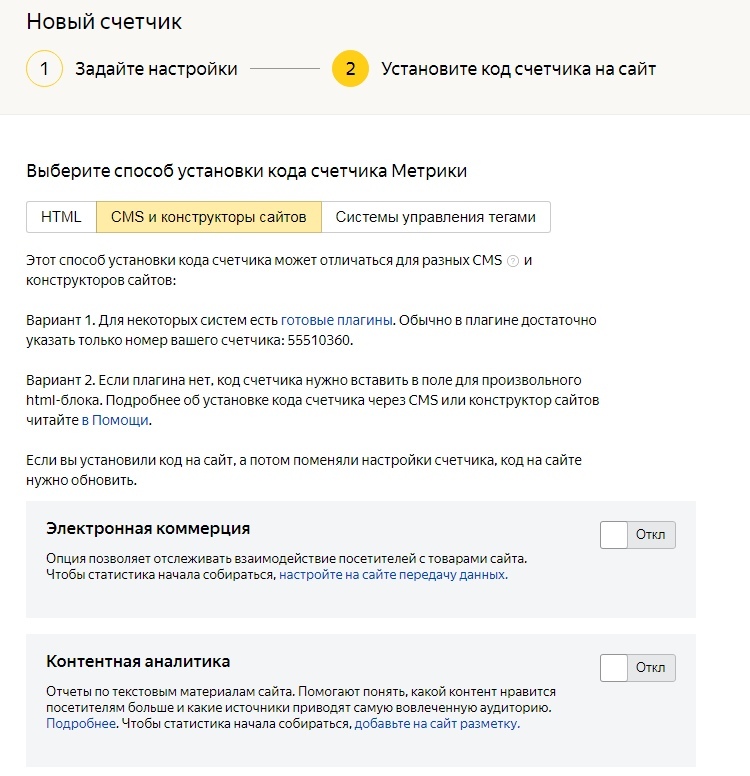Click the yellow step 2 circle icon
Screen dimensions: 750x776
350,69
